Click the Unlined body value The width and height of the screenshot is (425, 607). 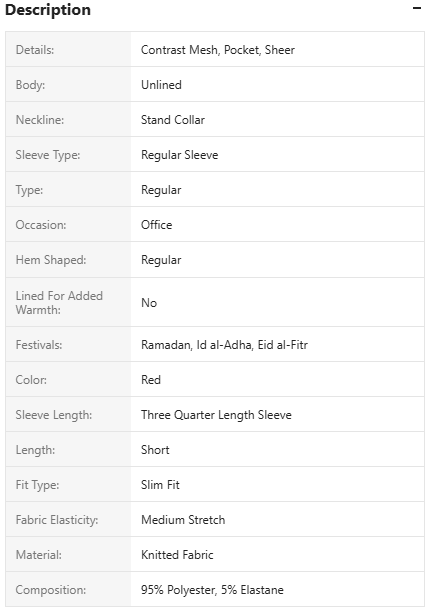point(161,85)
